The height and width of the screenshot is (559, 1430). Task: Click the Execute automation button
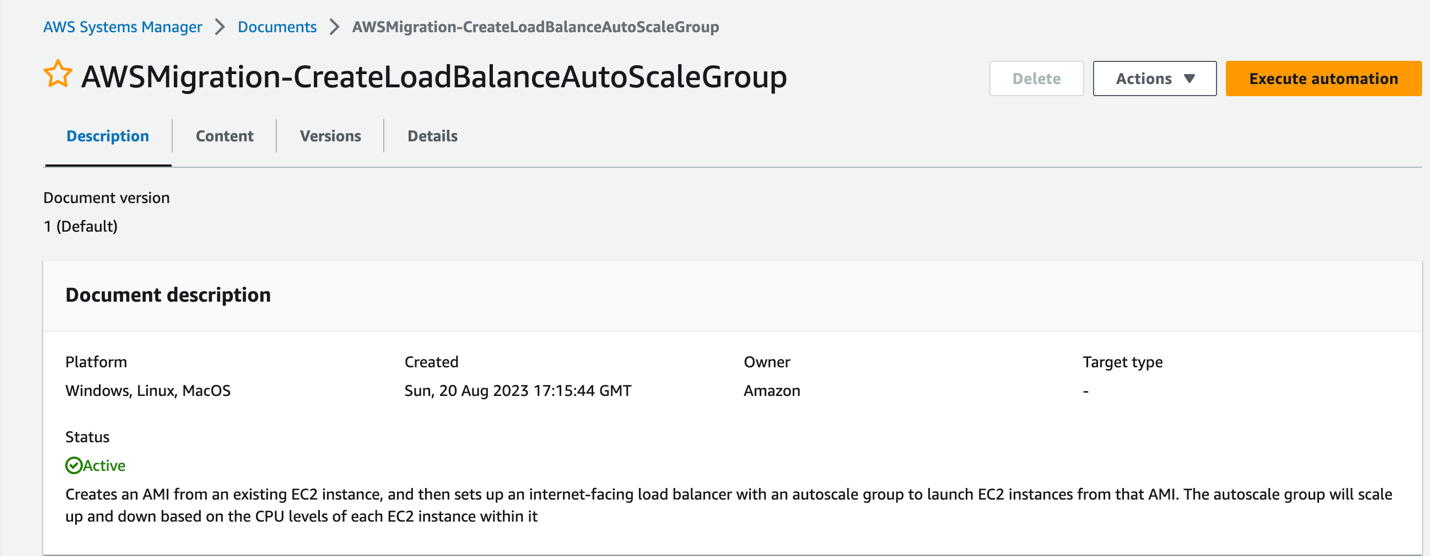[x=1323, y=79]
